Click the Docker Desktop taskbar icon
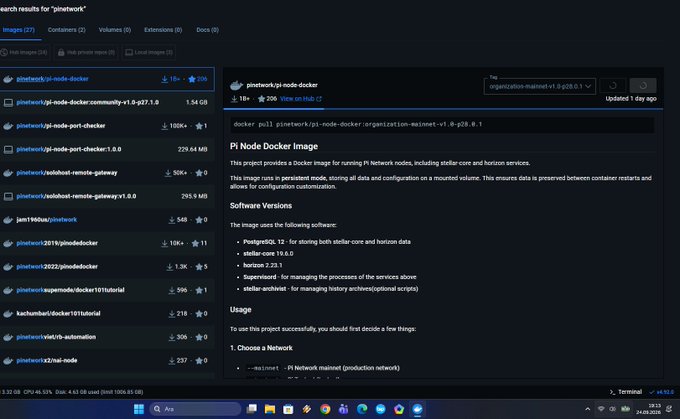Viewport: 680px width, 419px height. [417, 409]
